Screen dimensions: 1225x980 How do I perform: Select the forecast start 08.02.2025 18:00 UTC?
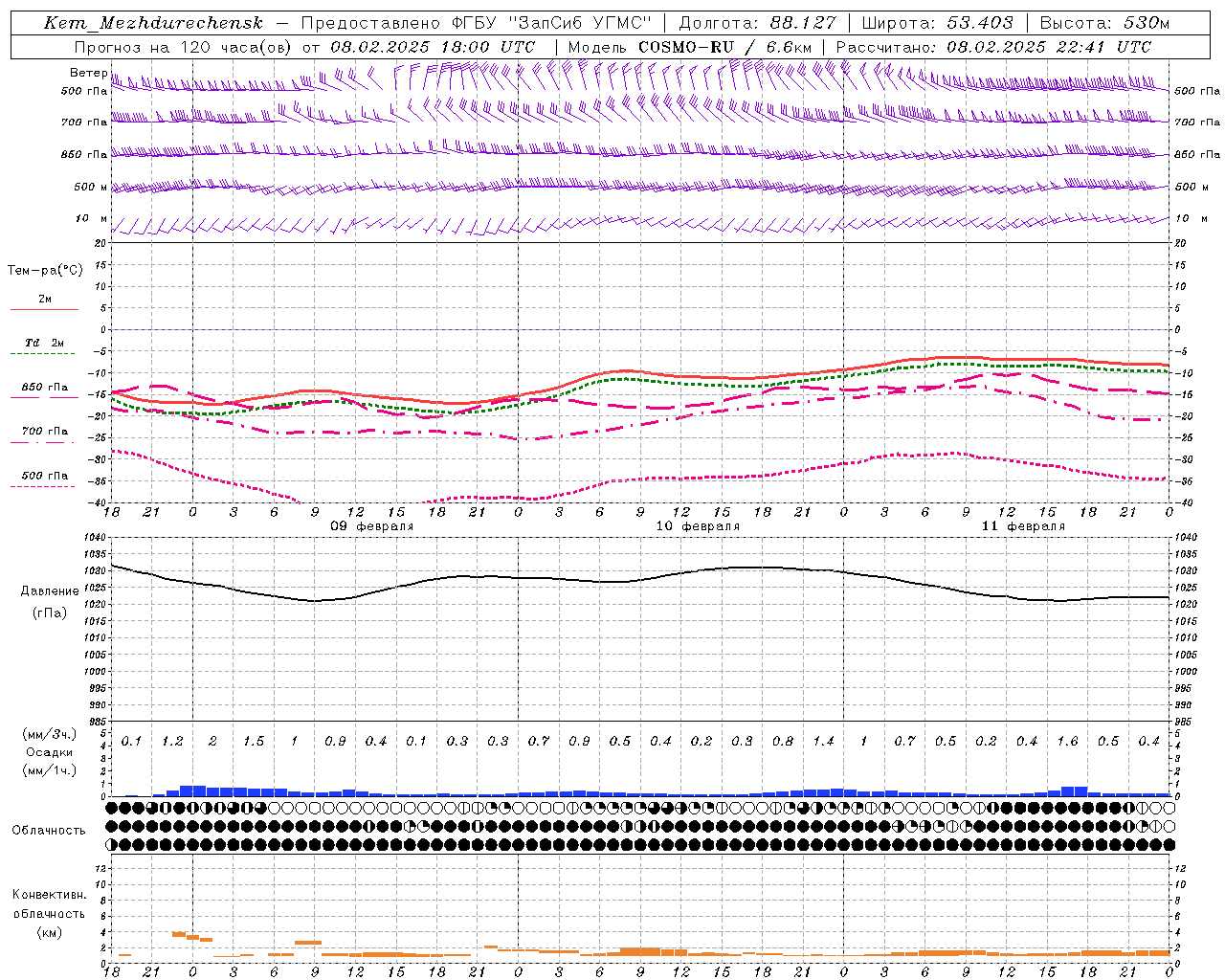(433, 47)
